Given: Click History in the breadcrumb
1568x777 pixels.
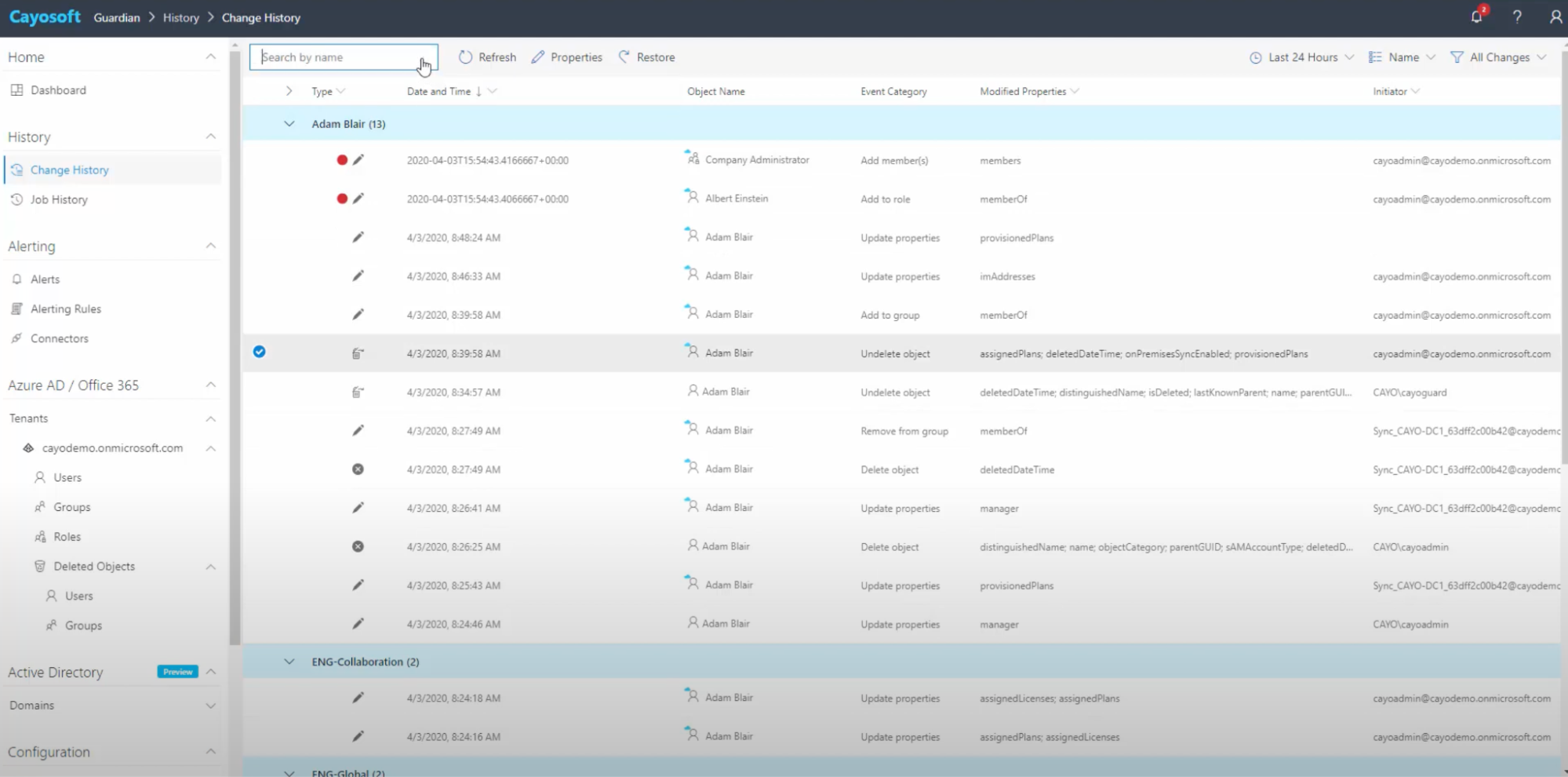Looking at the screenshot, I should (180, 17).
